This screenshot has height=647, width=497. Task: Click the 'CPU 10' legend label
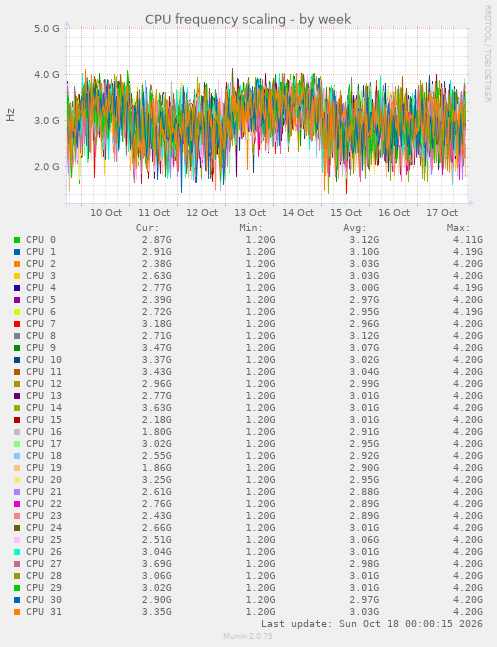44,359
